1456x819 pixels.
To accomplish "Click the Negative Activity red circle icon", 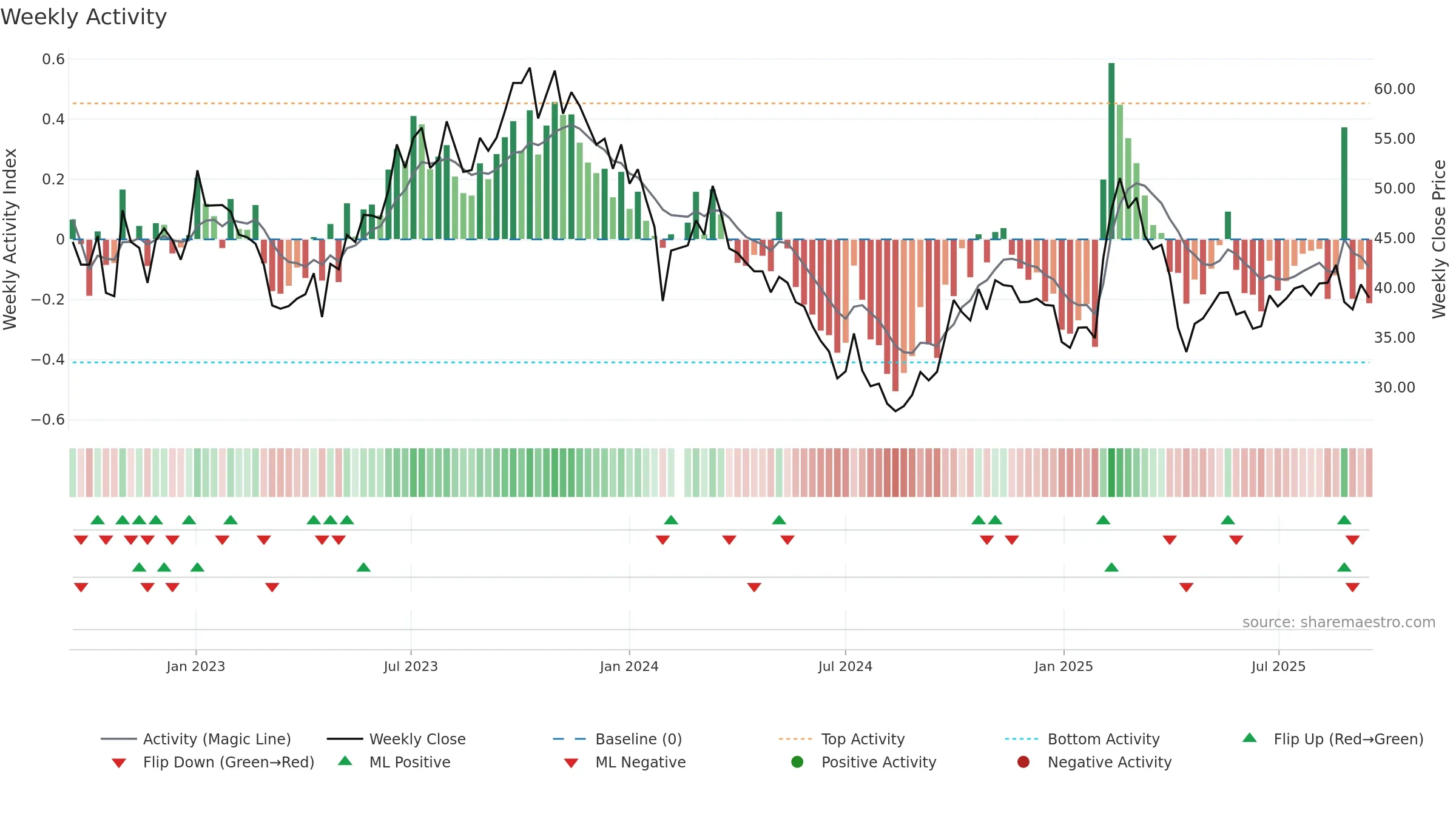I will coord(1023,761).
